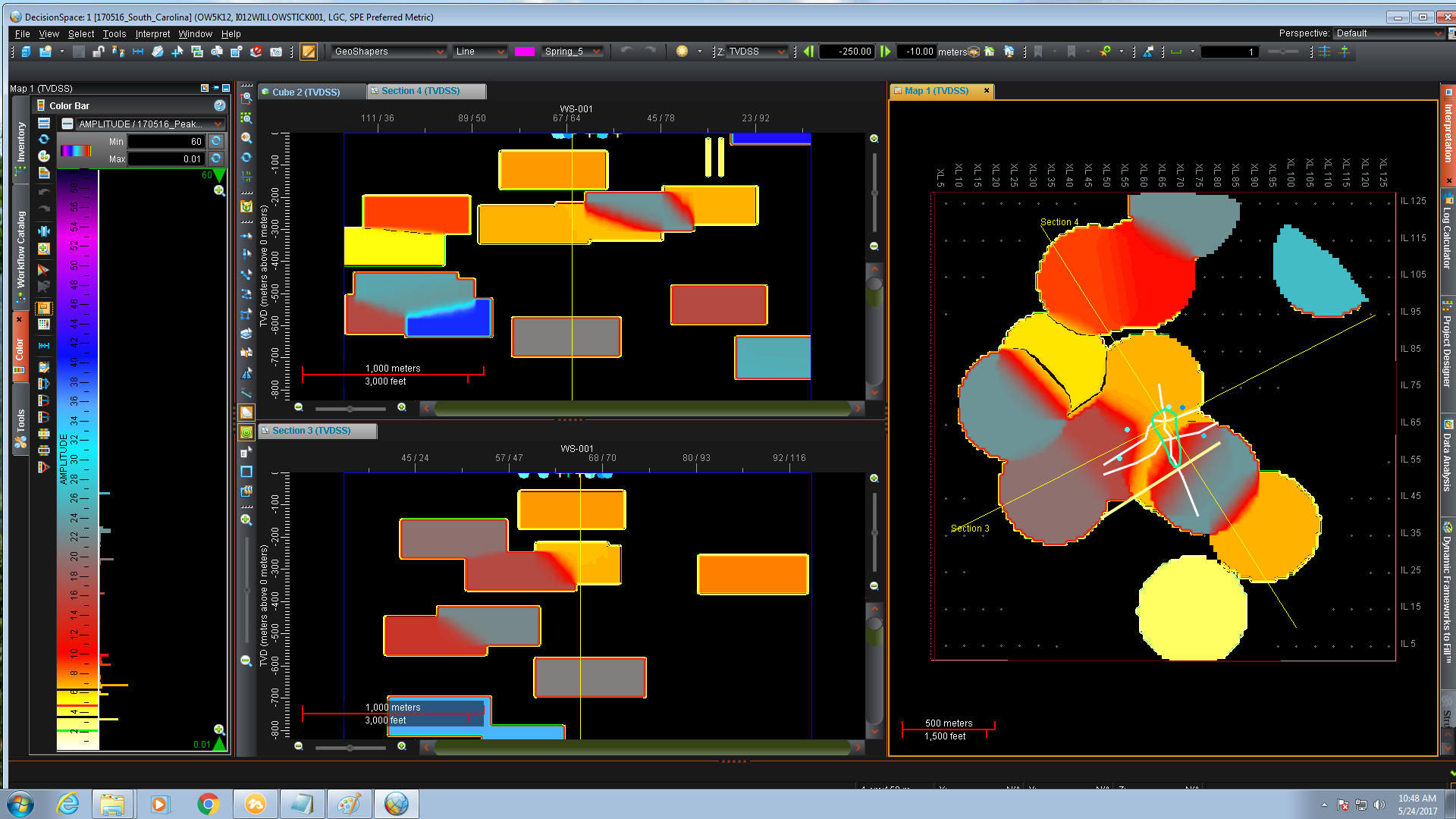The height and width of the screenshot is (819, 1456).
Task: Click the Windows Start button
Action: pos(20,804)
